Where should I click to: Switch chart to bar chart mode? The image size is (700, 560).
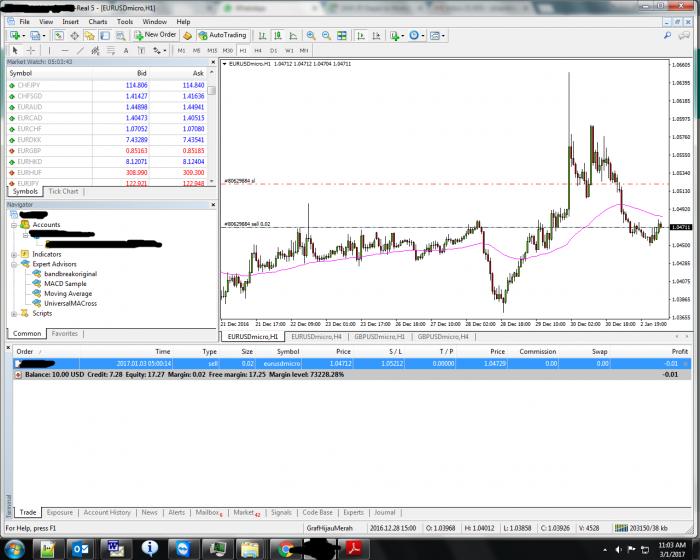click(262, 35)
